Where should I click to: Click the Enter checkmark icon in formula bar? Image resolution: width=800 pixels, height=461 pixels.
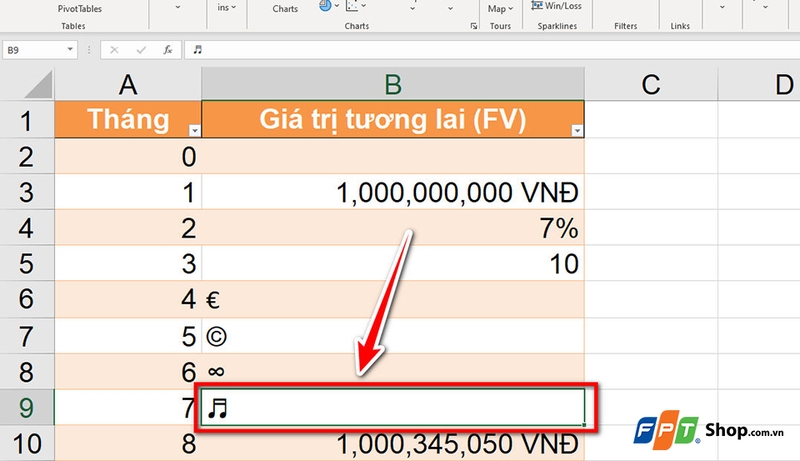[141, 50]
